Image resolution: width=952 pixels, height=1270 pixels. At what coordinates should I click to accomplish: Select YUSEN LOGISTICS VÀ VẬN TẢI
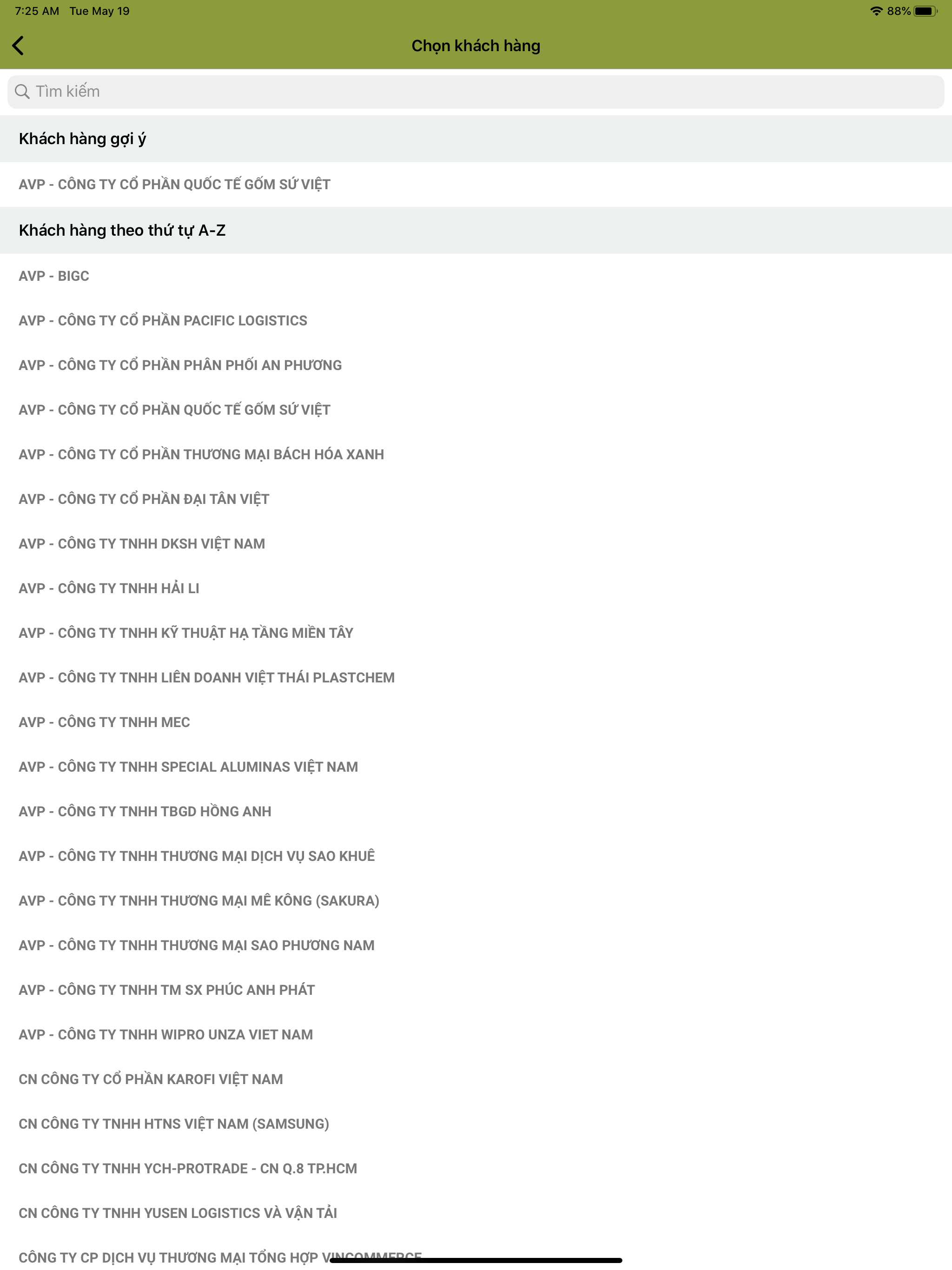[476, 1213]
